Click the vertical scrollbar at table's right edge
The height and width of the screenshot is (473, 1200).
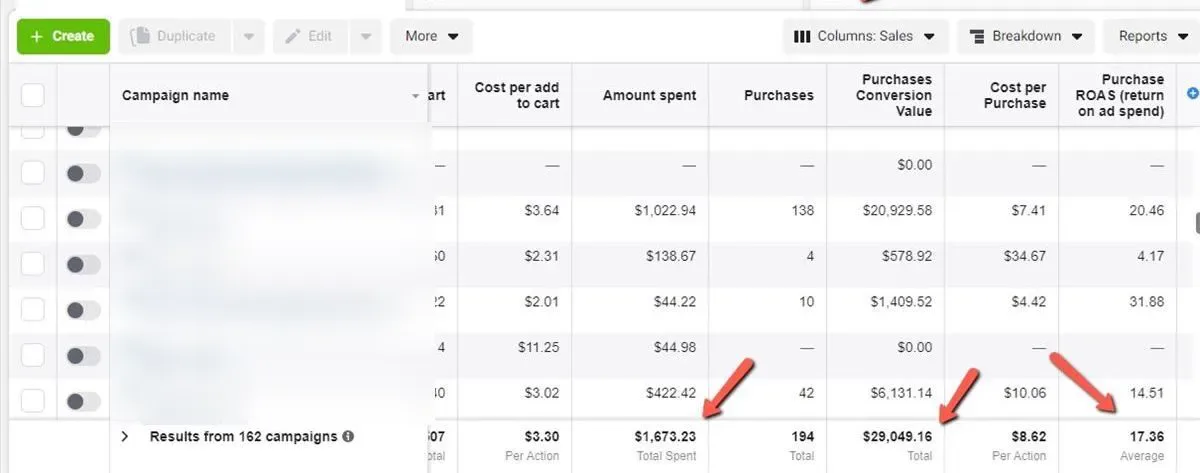1196,222
